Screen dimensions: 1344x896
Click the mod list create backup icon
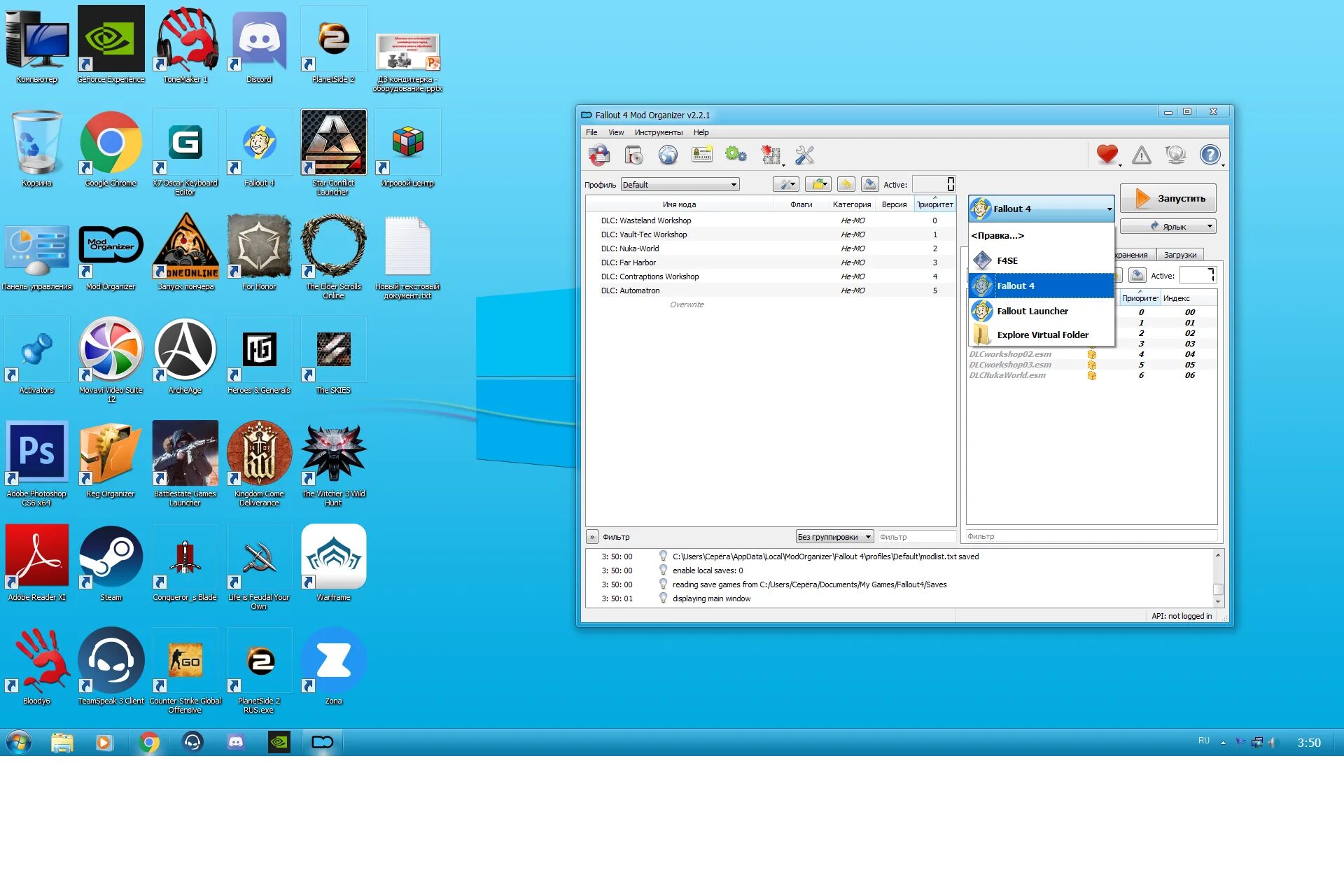tap(869, 184)
